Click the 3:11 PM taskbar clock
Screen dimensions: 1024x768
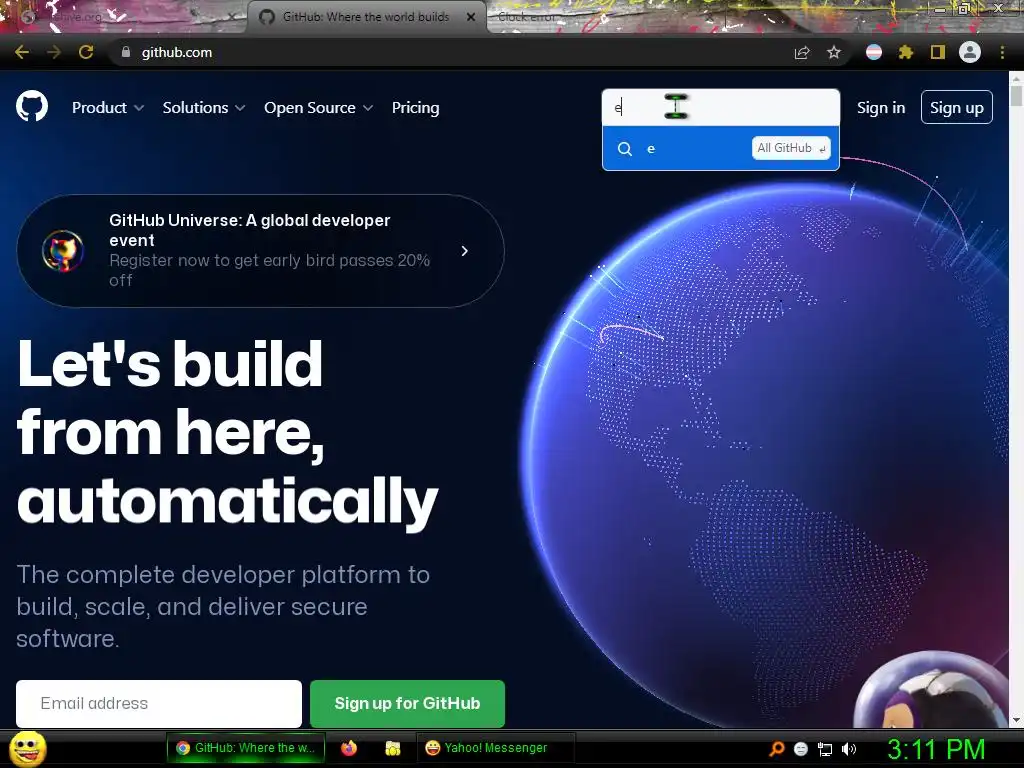click(936, 749)
